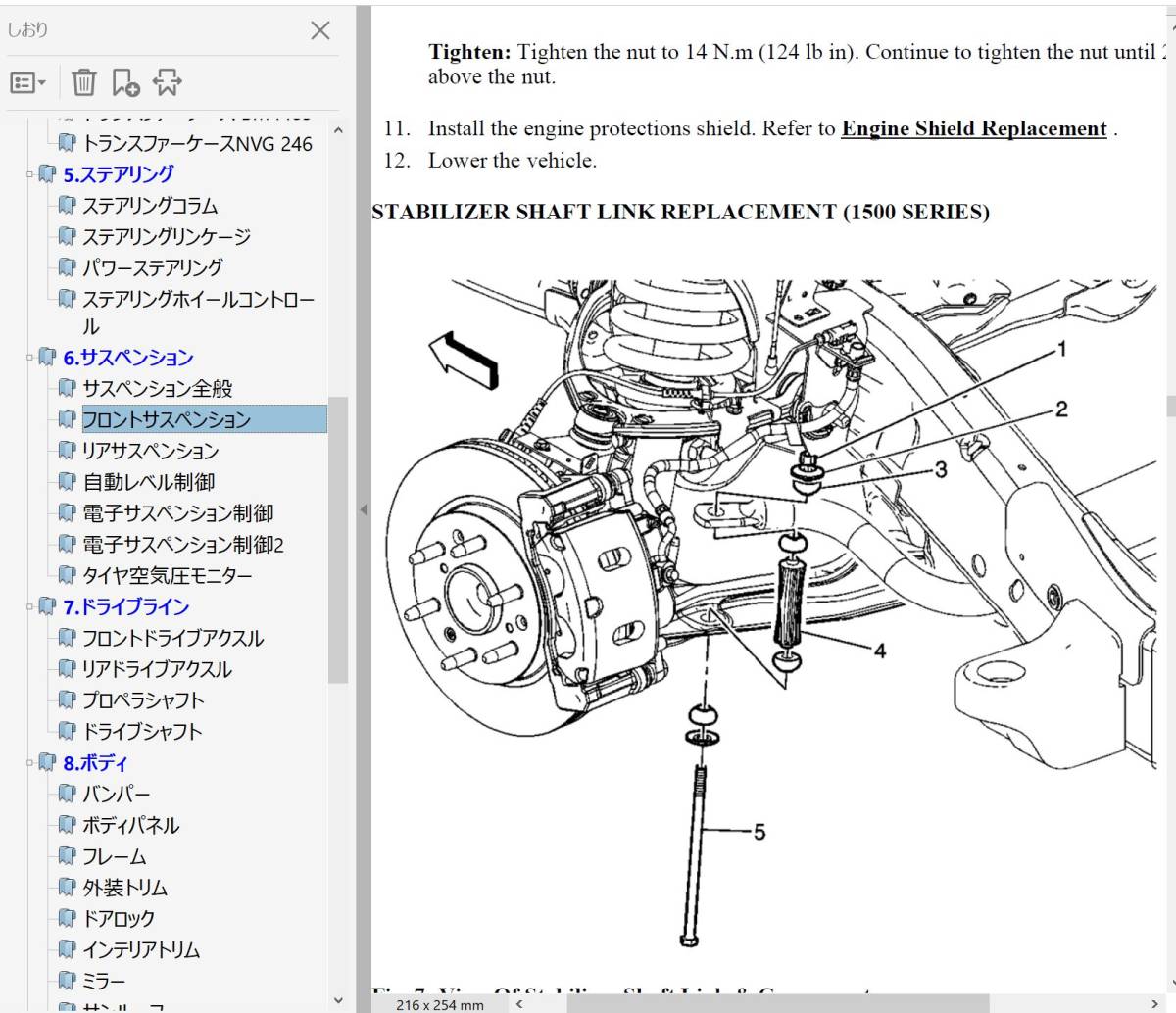Image resolution: width=1176 pixels, height=1013 pixels.
Task: Open the トランスファーケースNVG 246 bookmark
Action: coord(197,144)
